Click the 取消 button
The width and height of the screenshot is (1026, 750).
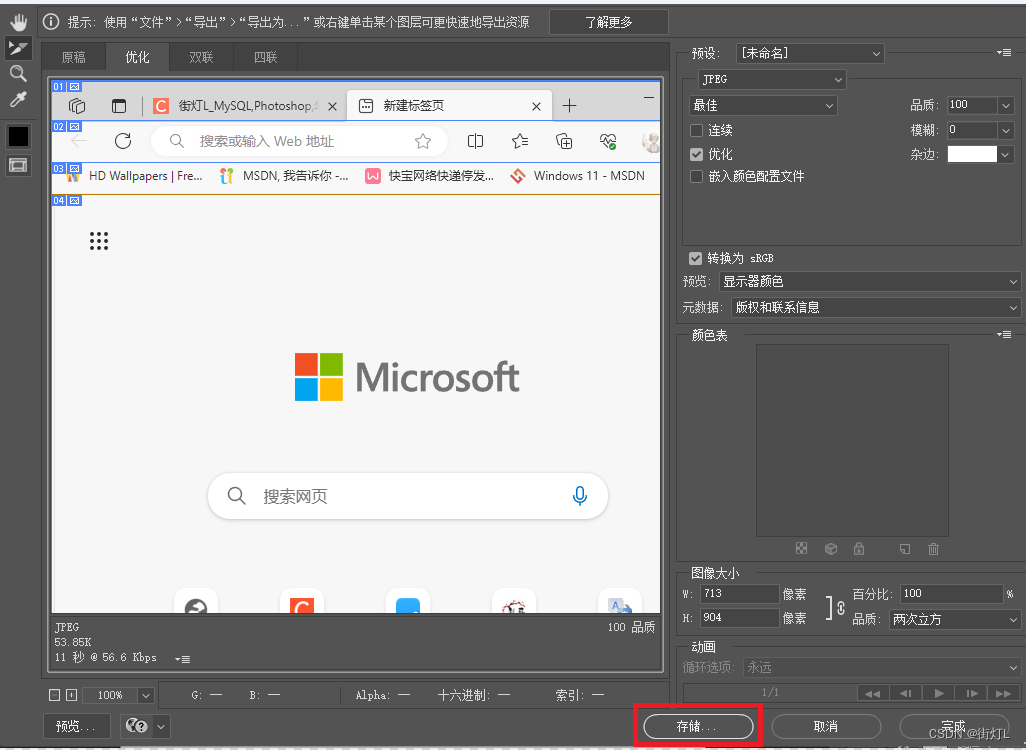[x=826, y=726]
